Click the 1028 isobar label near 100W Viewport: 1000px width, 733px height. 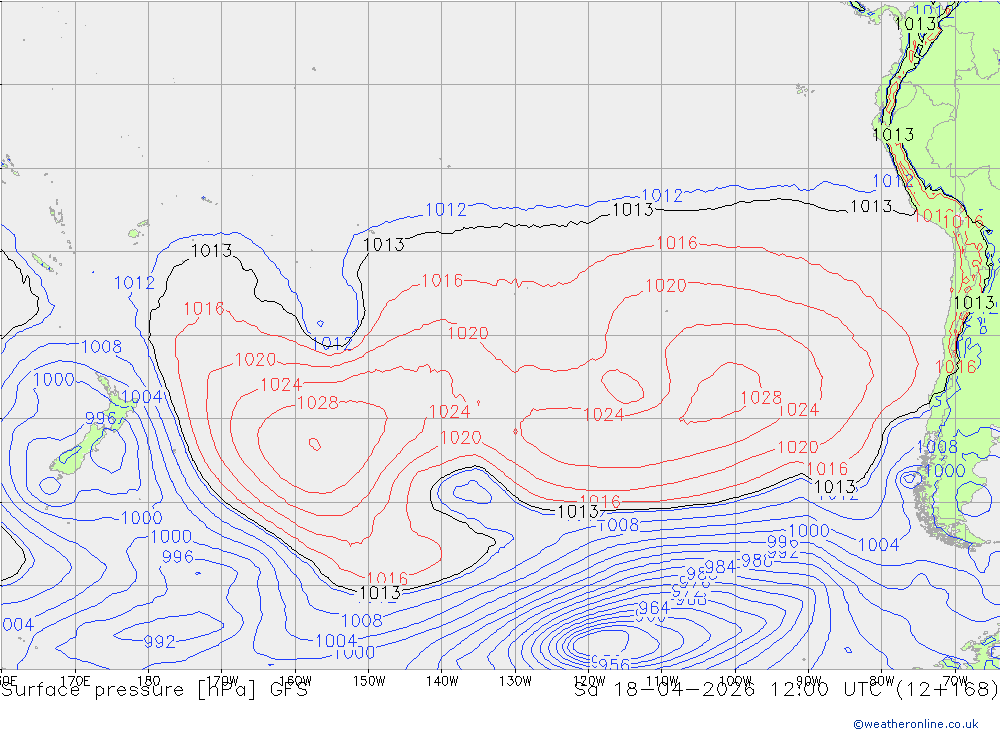[760, 398]
